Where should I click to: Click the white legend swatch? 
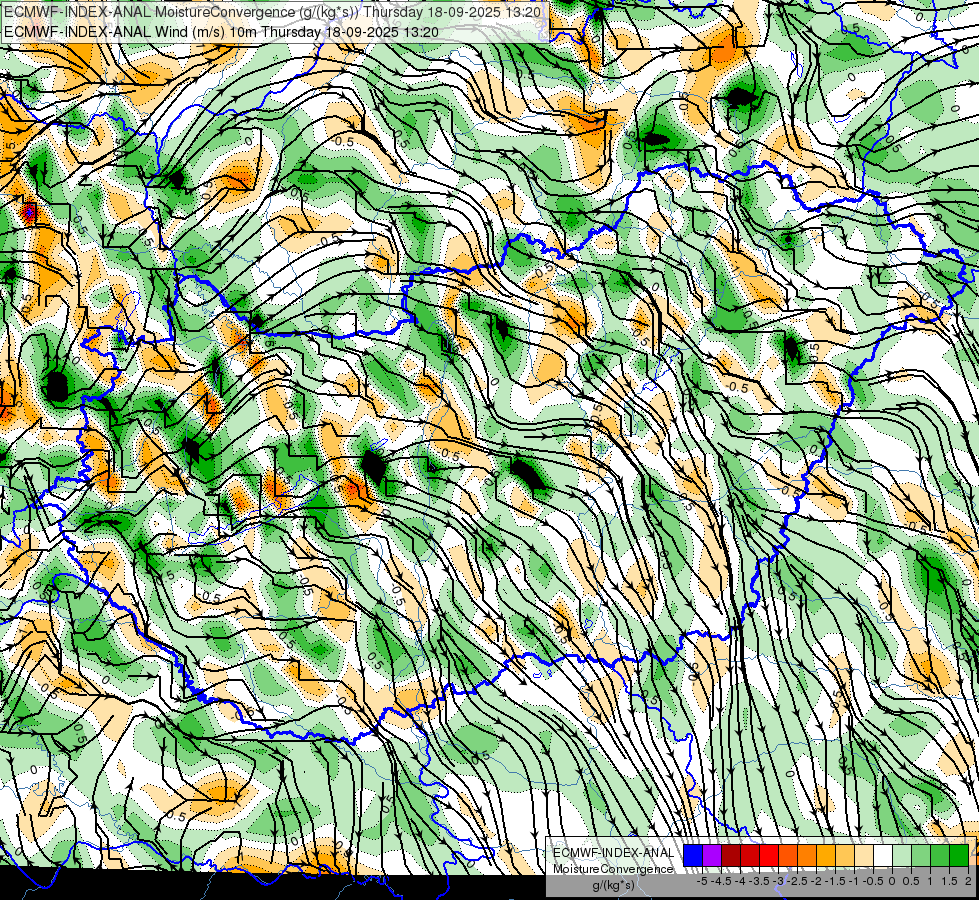(883, 856)
